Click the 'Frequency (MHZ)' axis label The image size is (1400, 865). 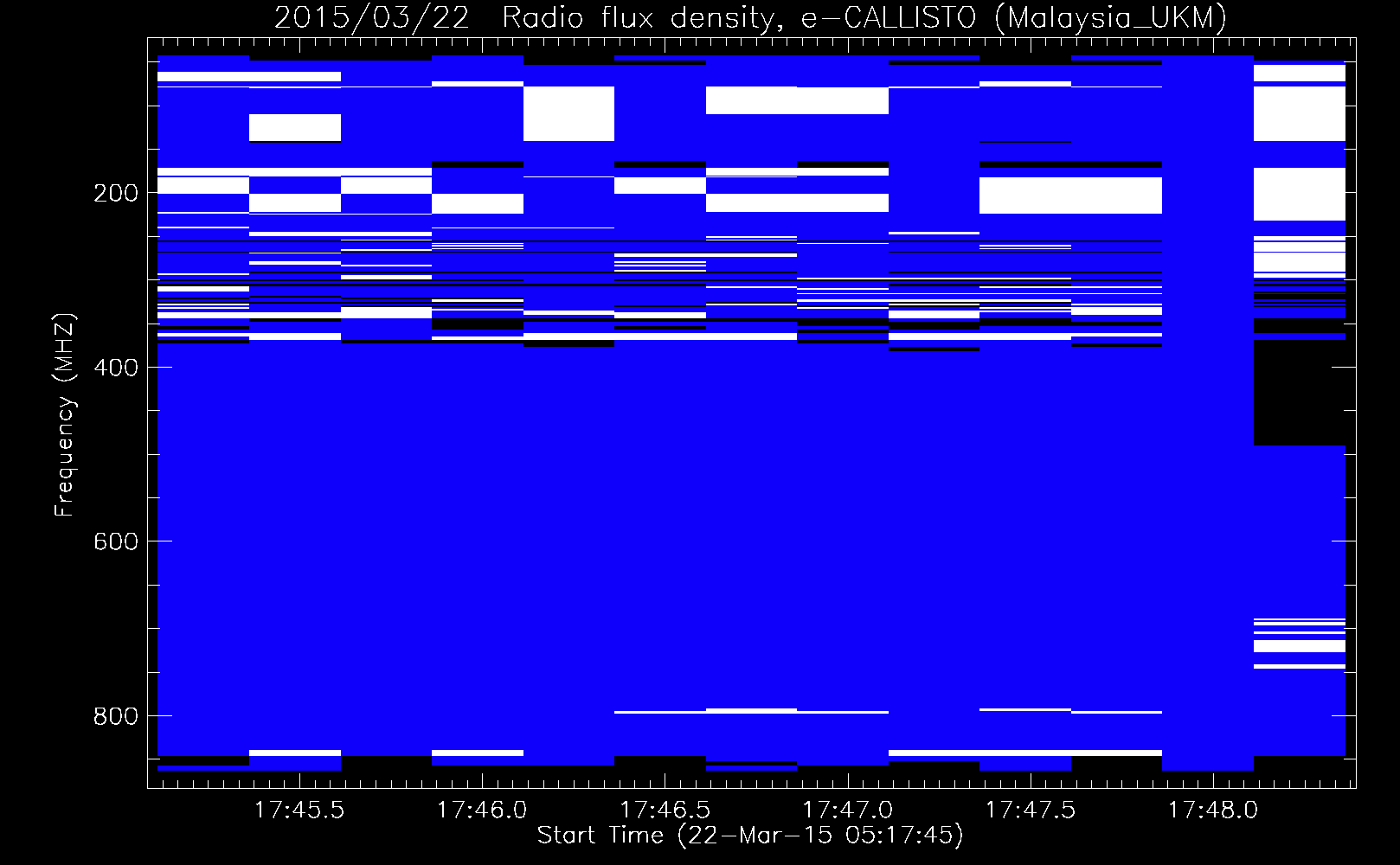point(65,414)
